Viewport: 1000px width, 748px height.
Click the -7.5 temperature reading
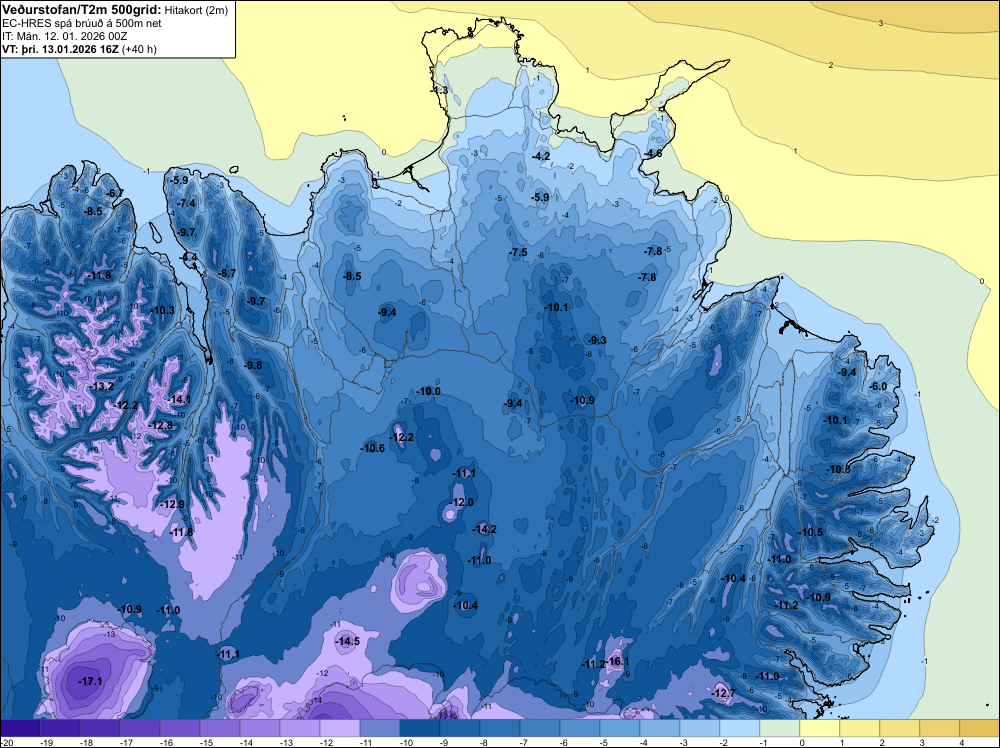pos(518,253)
